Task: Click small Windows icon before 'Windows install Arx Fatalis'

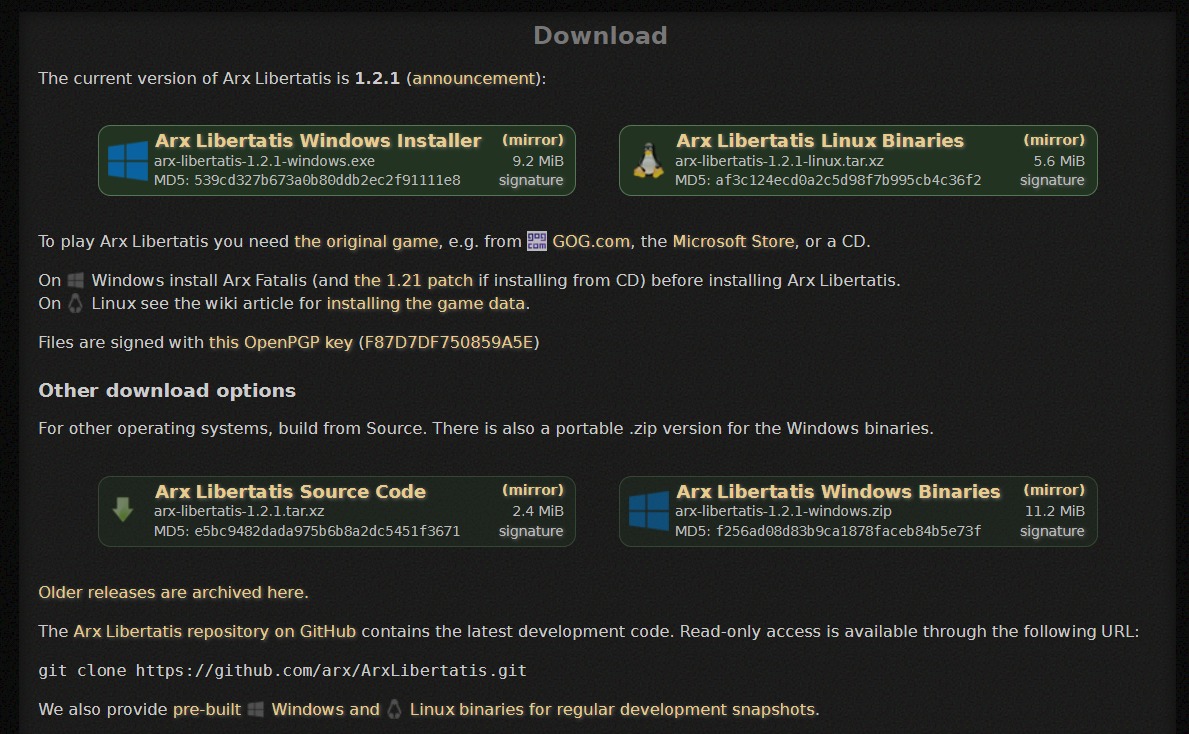Action: (76, 280)
